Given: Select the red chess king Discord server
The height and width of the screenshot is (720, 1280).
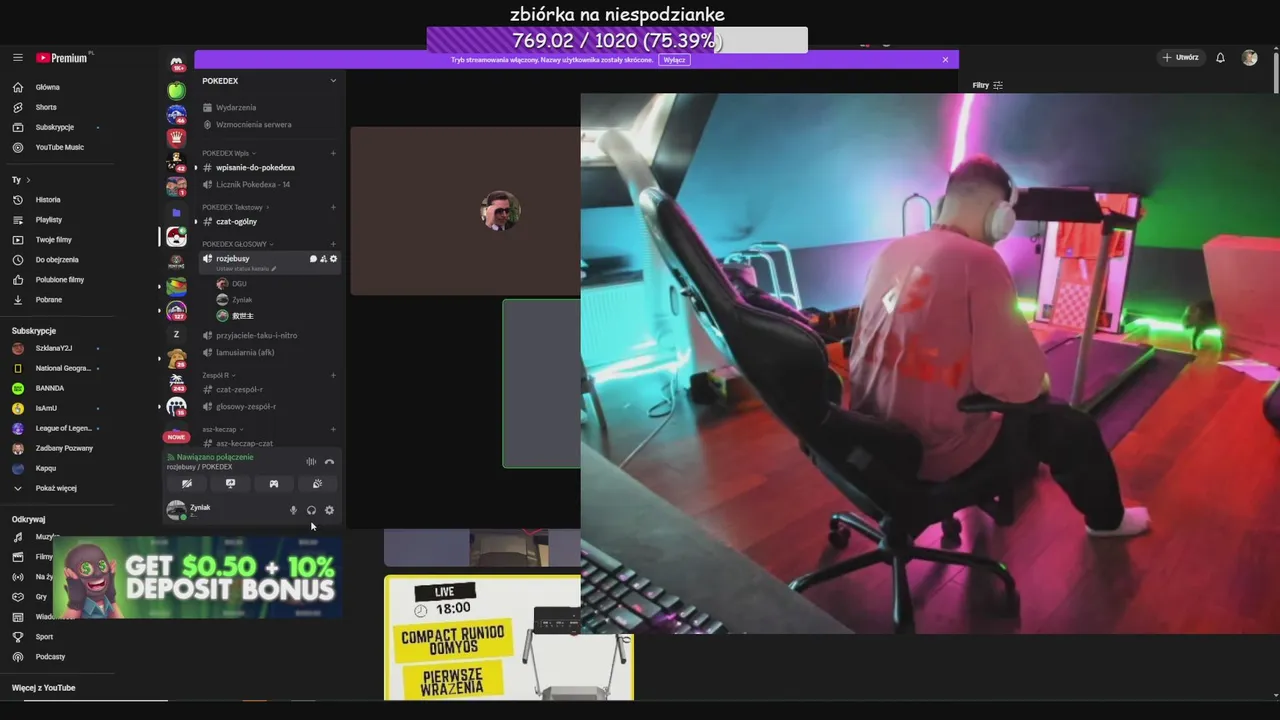Looking at the screenshot, I should (x=176, y=137).
